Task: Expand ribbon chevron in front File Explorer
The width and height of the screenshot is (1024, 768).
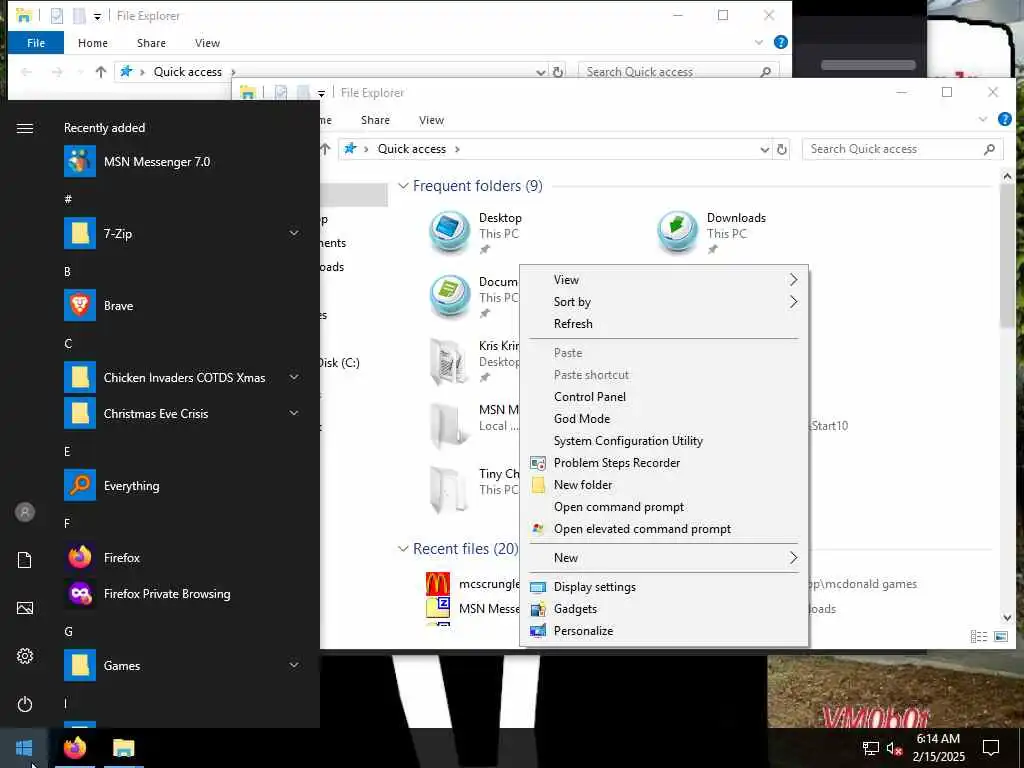Action: pos(982,119)
